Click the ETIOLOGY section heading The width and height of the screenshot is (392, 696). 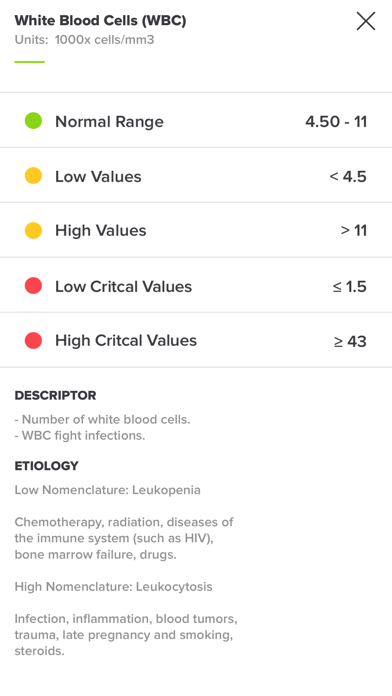pyautogui.click(x=47, y=466)
